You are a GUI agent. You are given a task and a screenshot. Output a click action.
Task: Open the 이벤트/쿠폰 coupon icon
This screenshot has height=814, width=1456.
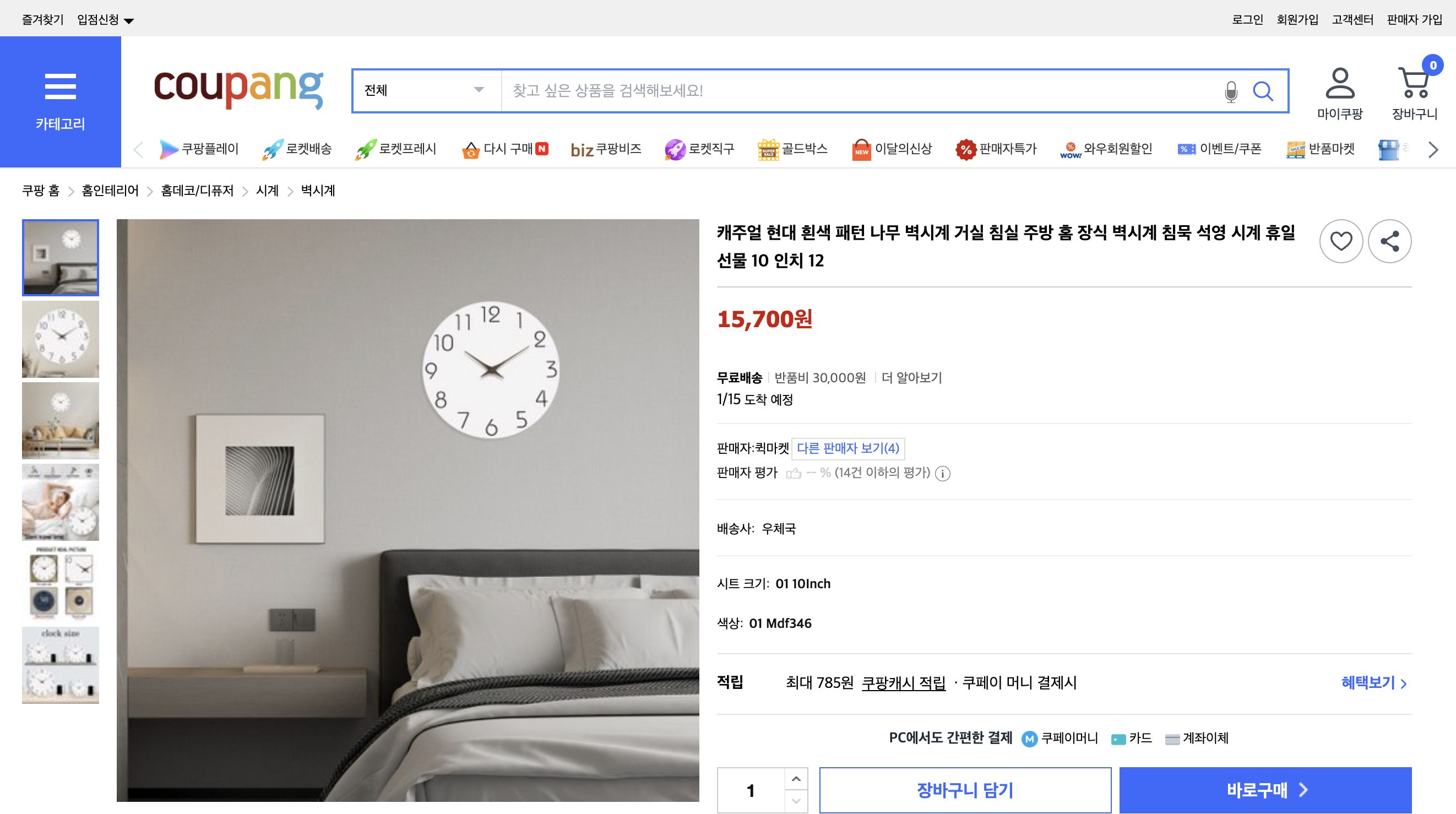click(1186, 149)
